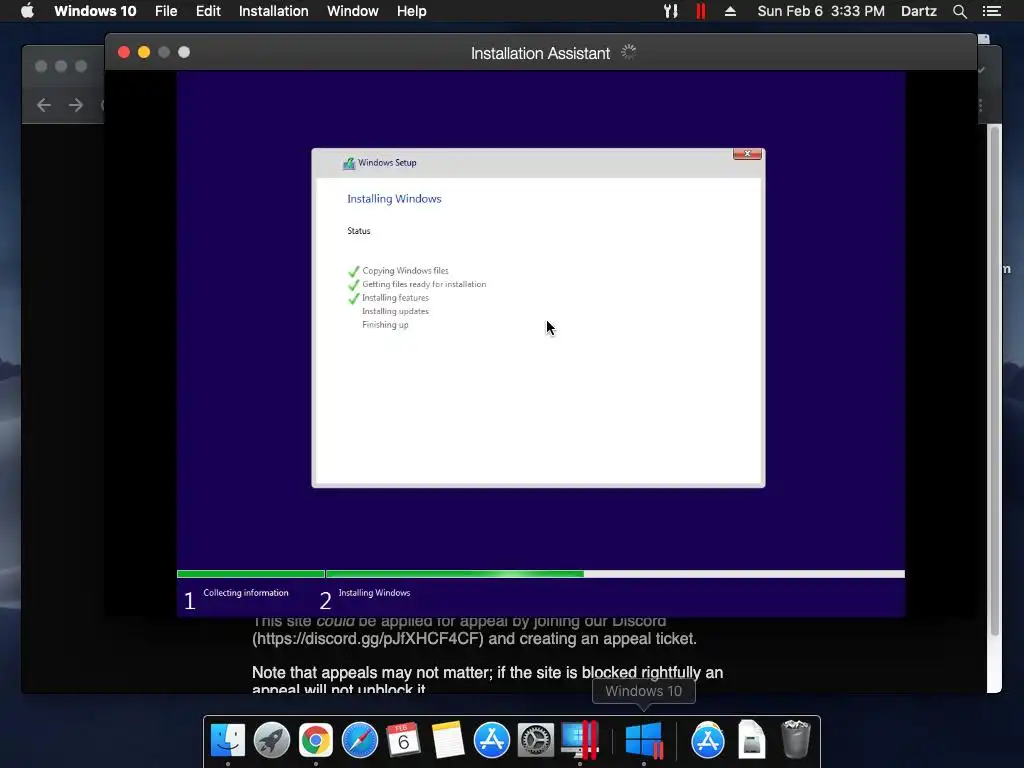1024x768 pixels.
Task: Open Calendar from the Dock
Action: pyautogui.click(x=404, y=741)
